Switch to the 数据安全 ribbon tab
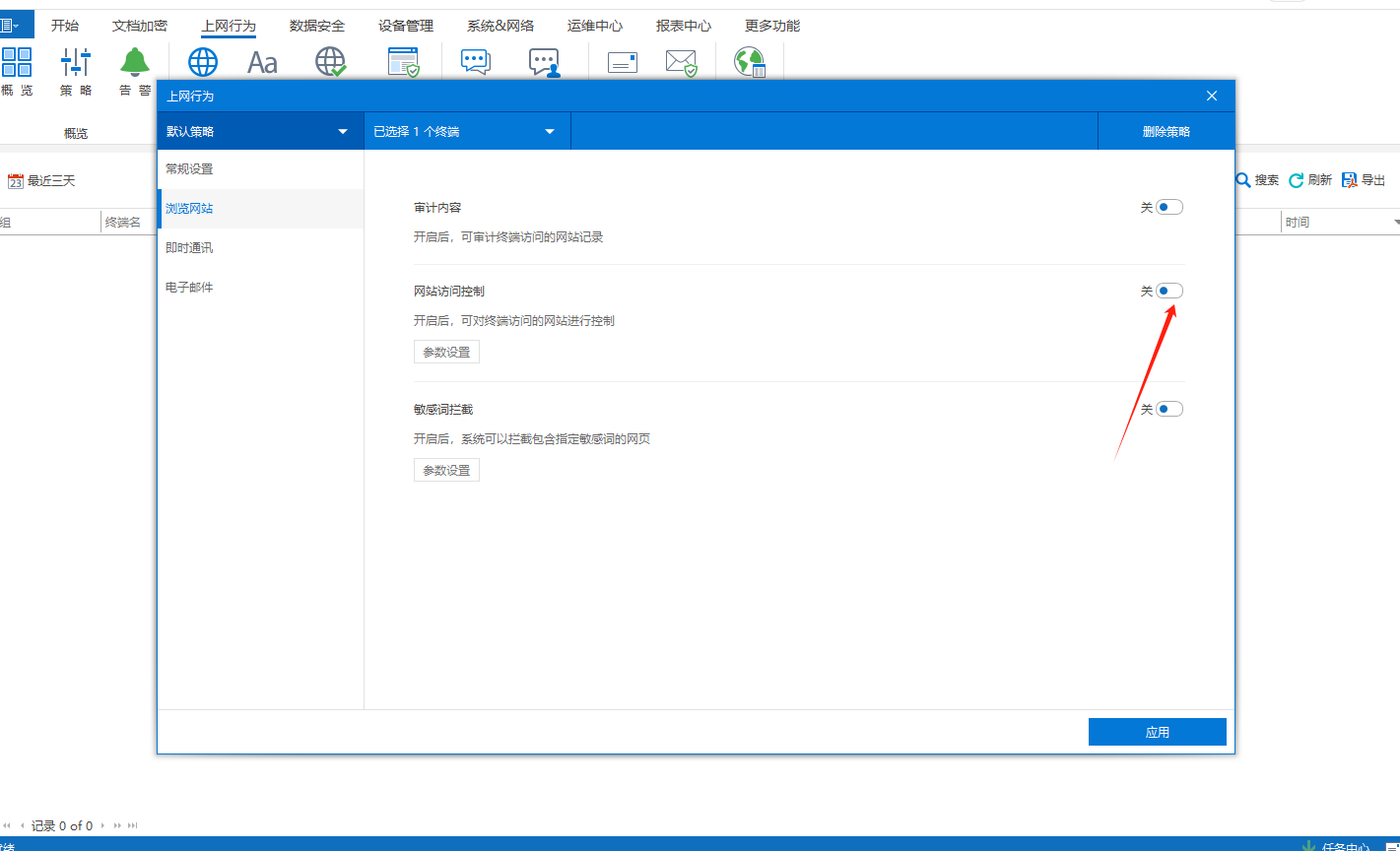The height and width of the screenshot is (851, 1400). click(x=317, y=26)
